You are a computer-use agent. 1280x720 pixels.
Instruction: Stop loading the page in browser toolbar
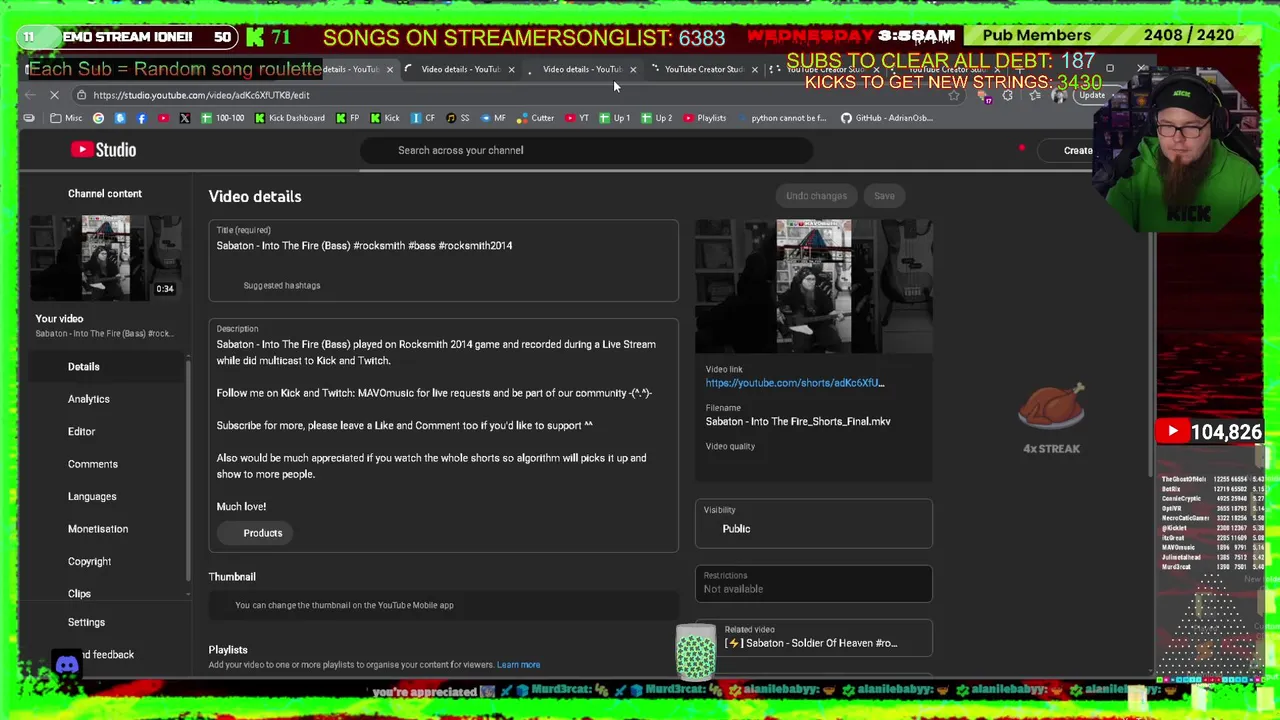pos(54,95)
